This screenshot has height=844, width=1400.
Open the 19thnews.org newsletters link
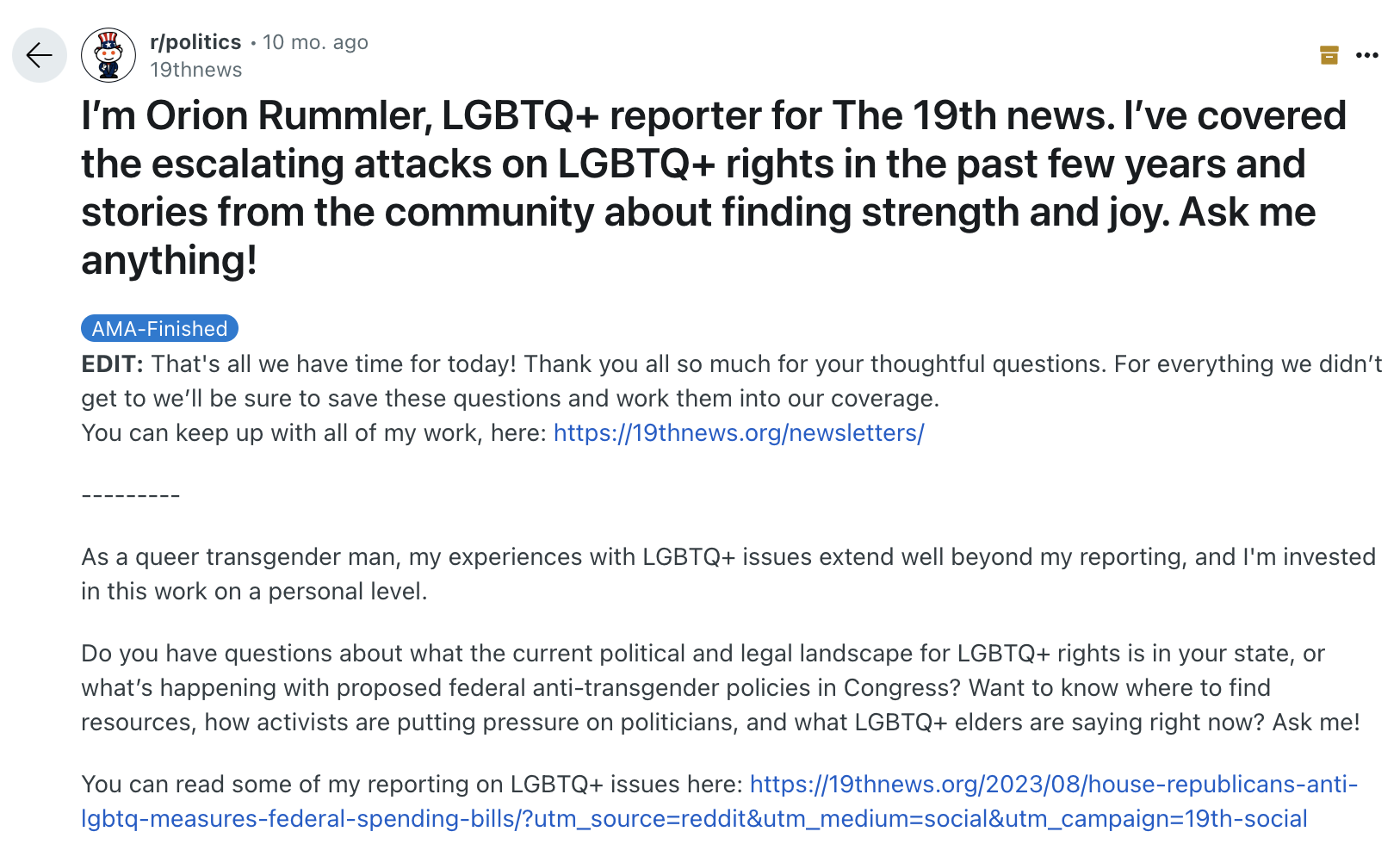(x=739, y=432)
